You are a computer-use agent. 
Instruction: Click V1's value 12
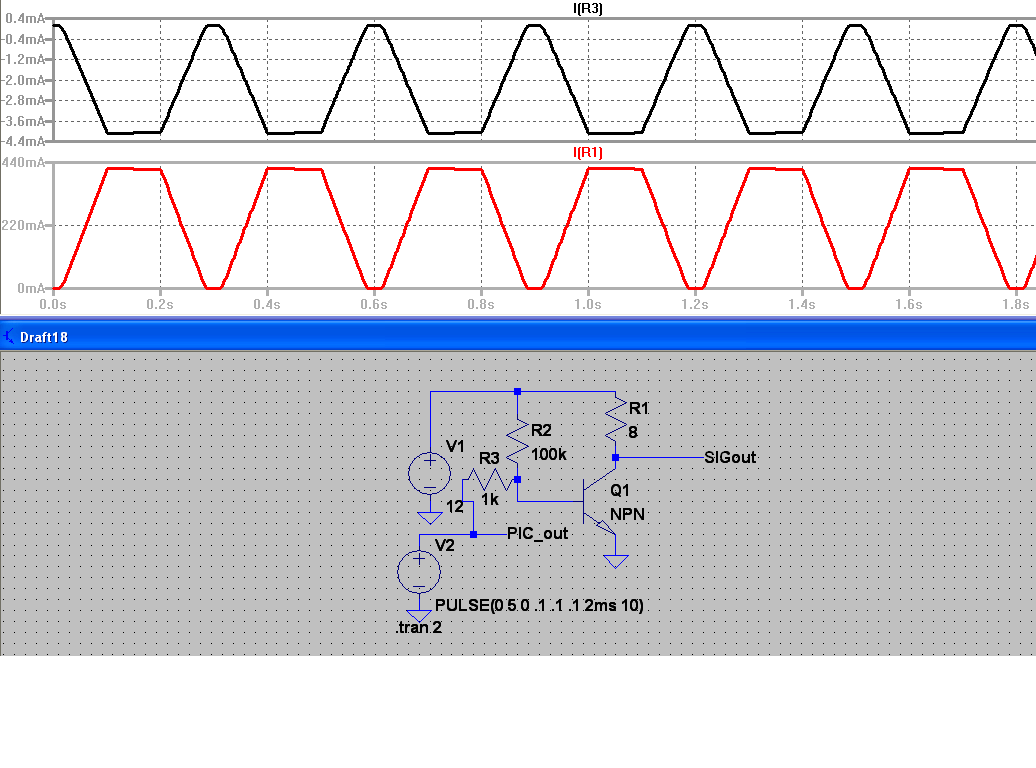click(x=455, y=507)
